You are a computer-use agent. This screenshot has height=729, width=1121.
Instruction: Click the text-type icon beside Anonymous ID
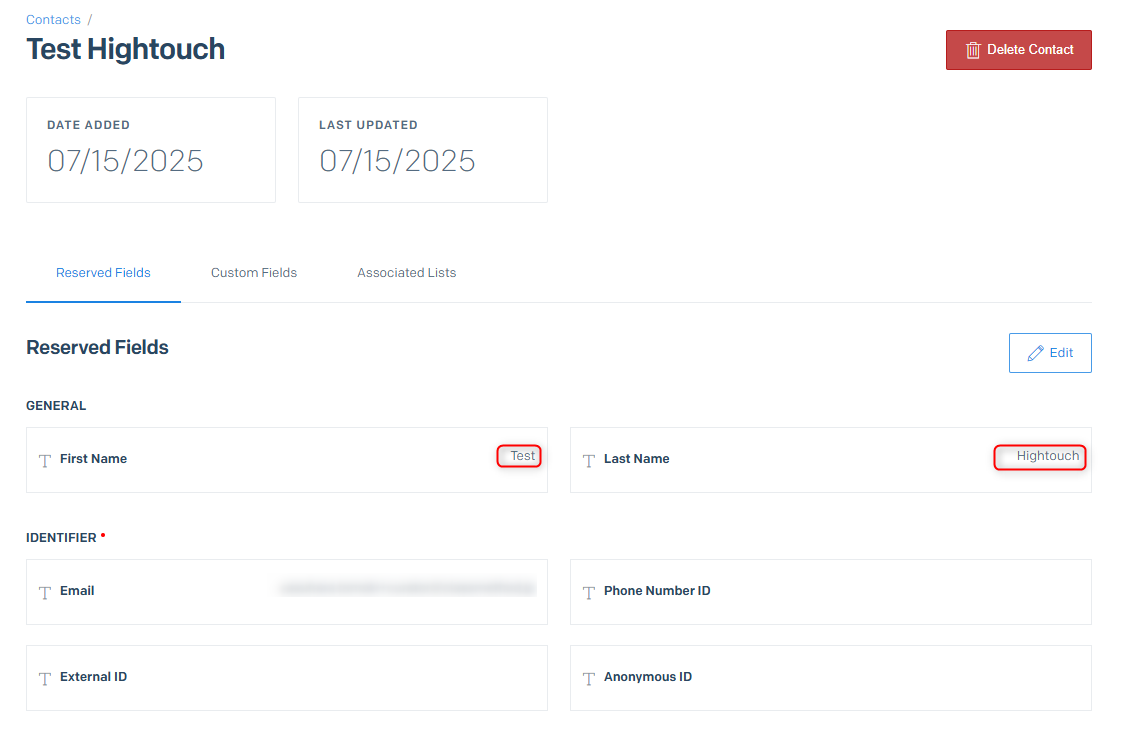pyautogui.click(x=588, y=678)
